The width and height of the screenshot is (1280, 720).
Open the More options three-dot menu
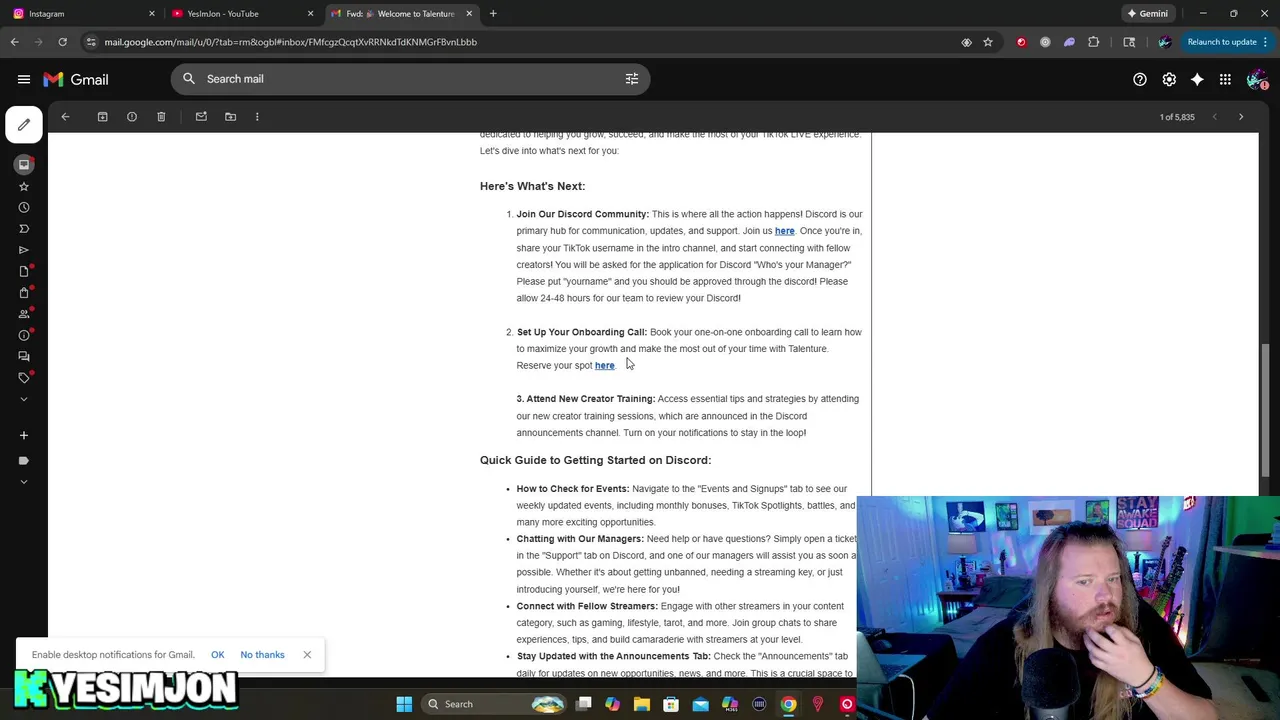pos(257,117)
